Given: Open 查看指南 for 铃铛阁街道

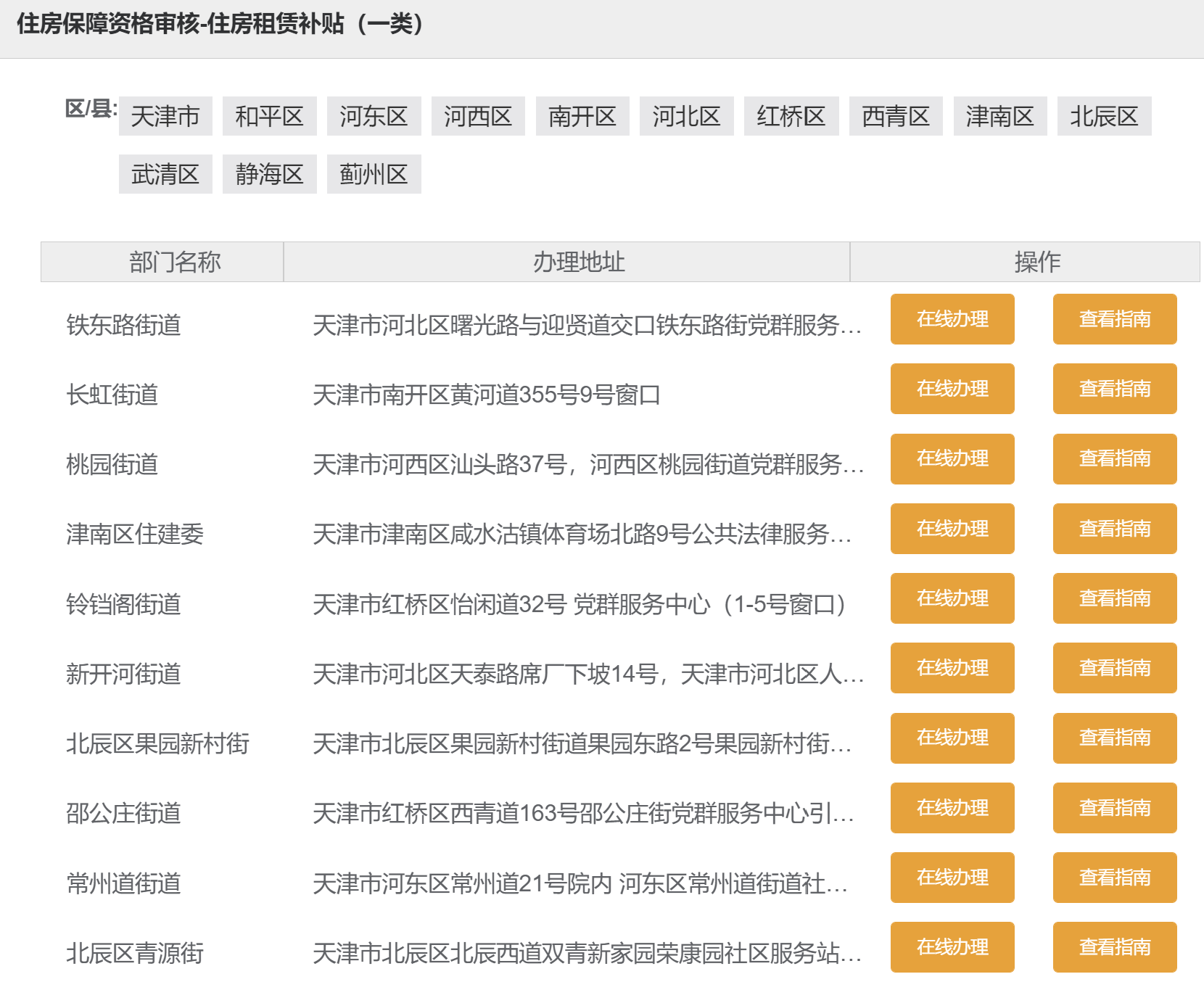Looking at the screenshot, I should [x=1114, y=598].
